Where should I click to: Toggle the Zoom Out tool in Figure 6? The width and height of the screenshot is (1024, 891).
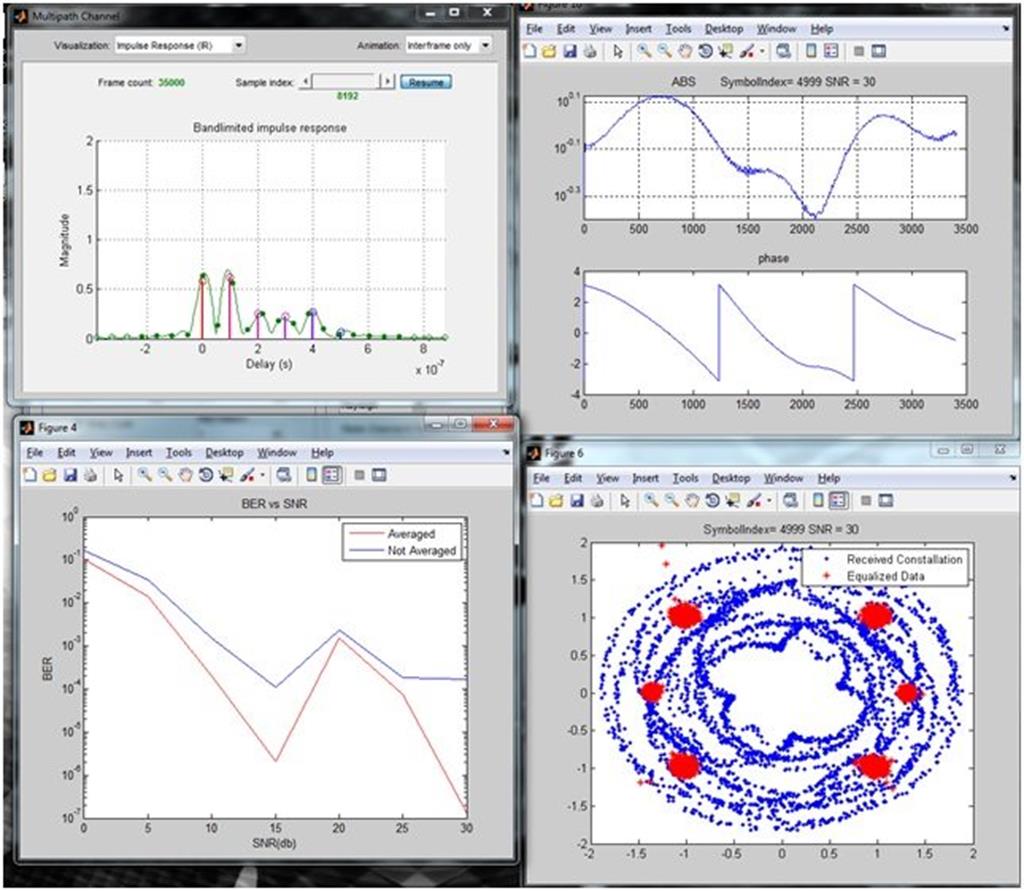[x=671, y=501]
